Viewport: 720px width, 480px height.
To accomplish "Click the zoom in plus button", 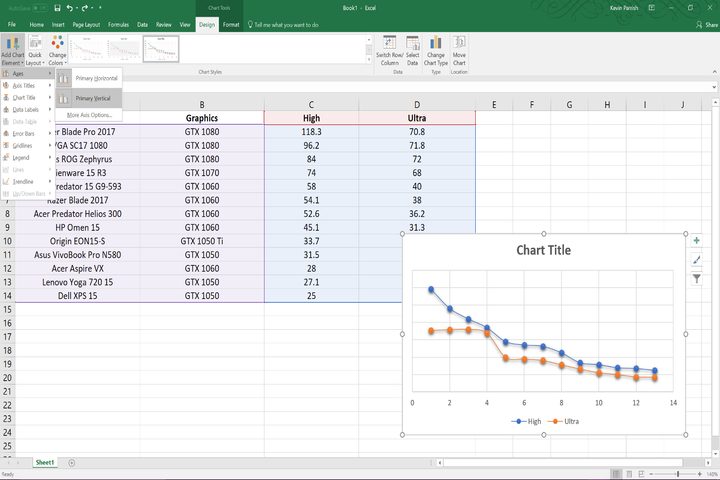I will tap(699, 474).
